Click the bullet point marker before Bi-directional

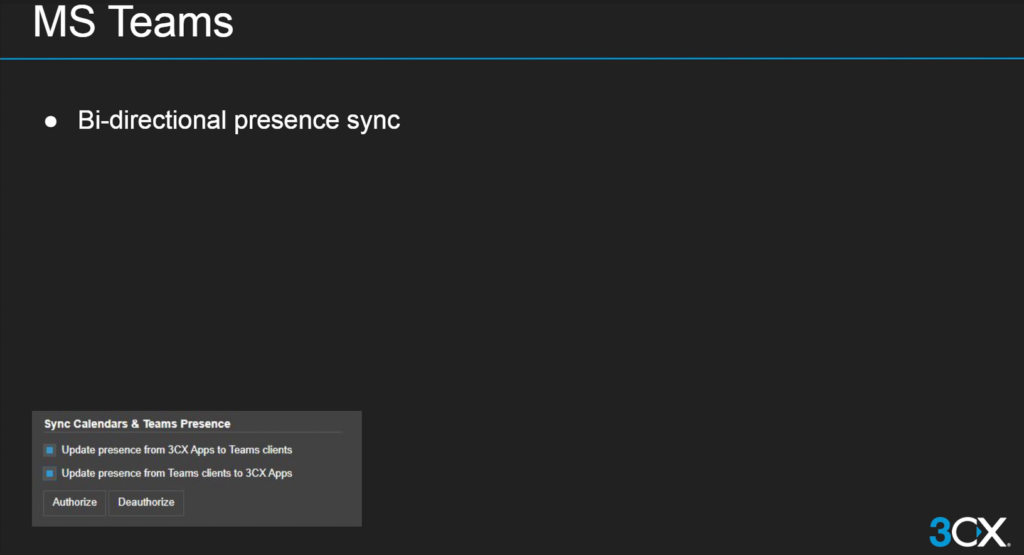tap(52, 121)
